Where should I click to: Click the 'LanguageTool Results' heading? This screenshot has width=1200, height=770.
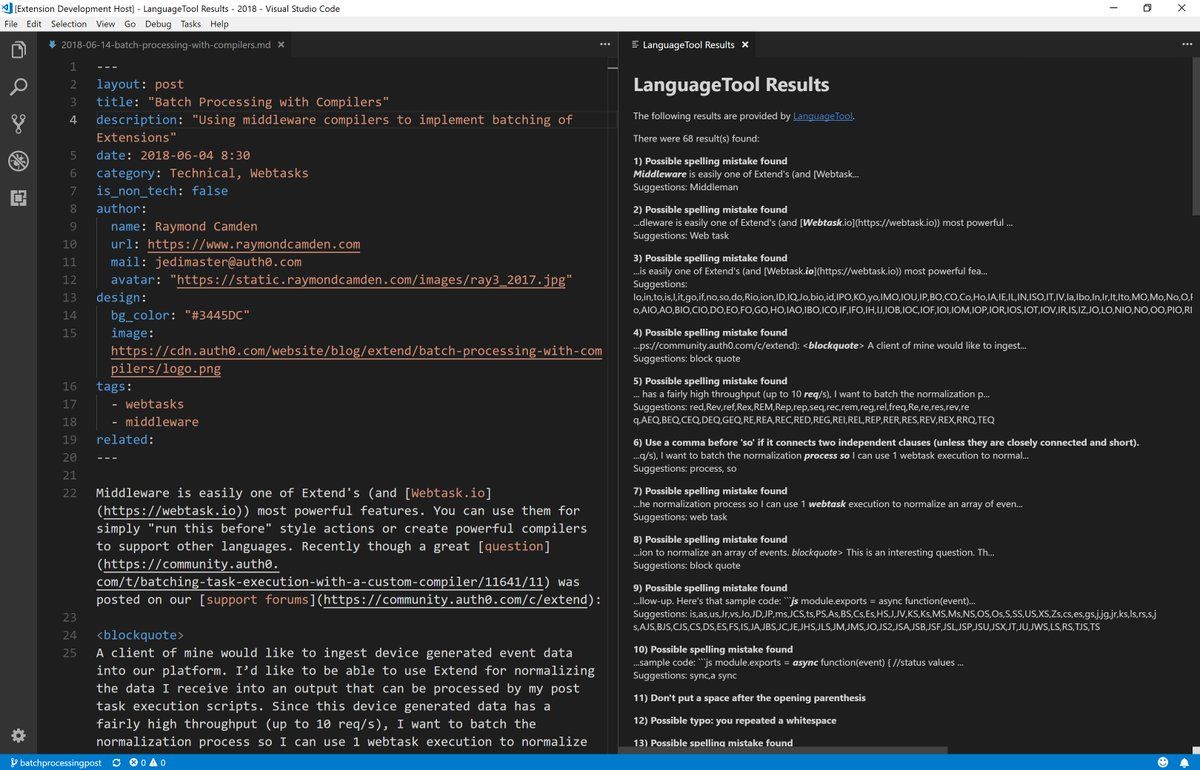[x=731, y=85]
